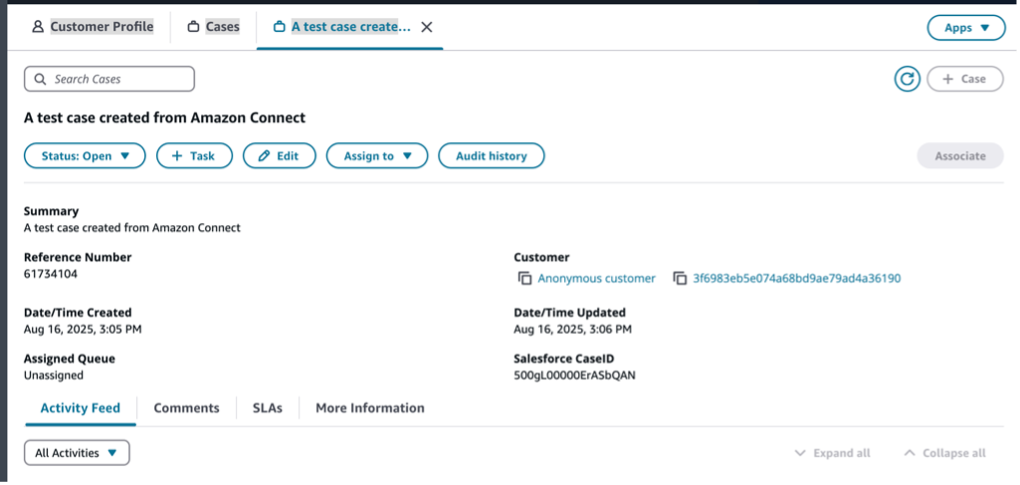Close the test case tab

[427, 27]
